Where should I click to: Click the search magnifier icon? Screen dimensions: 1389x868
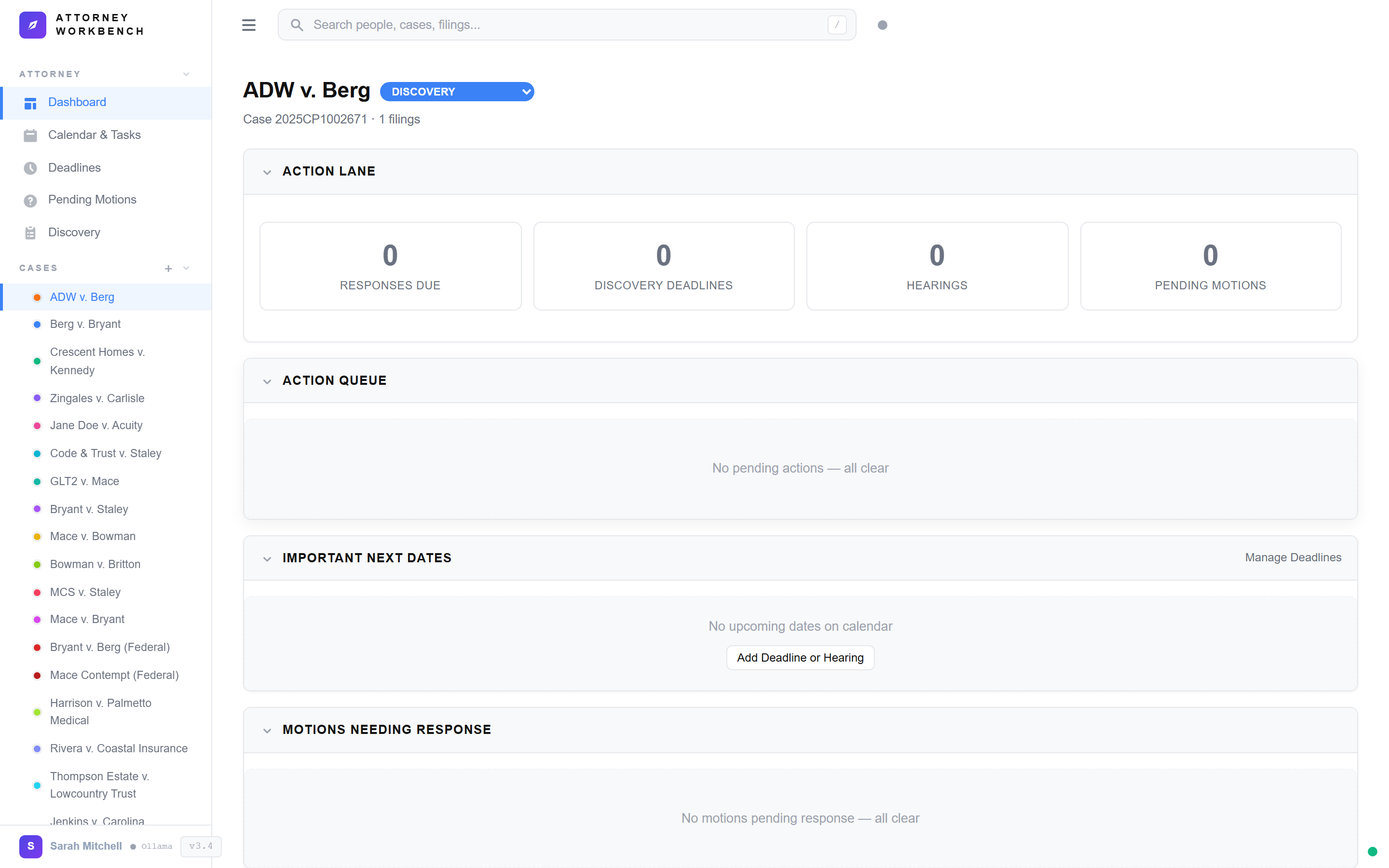(x=297, y=25)
